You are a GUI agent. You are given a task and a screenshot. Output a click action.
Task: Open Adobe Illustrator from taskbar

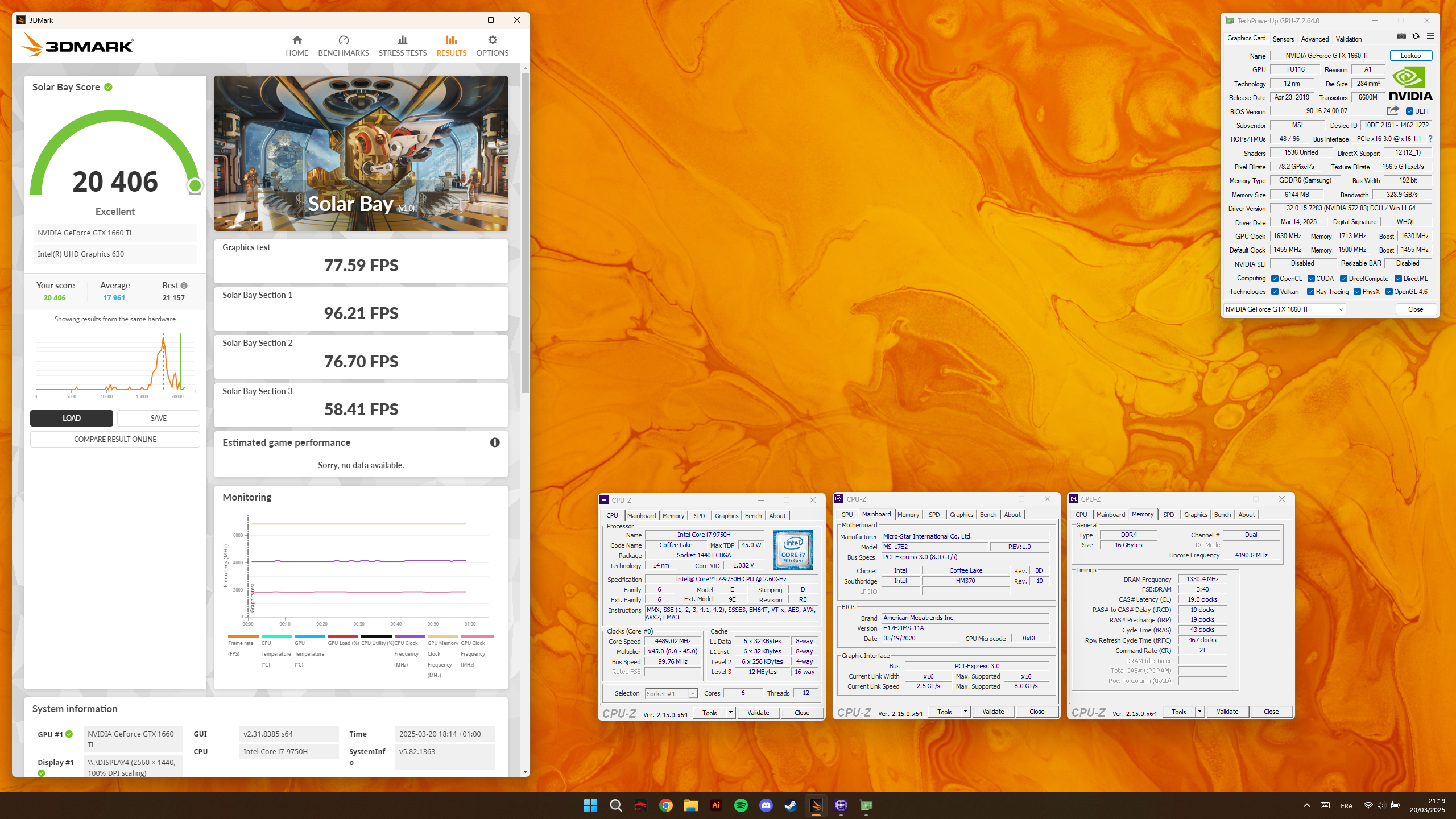coord(715,805)
